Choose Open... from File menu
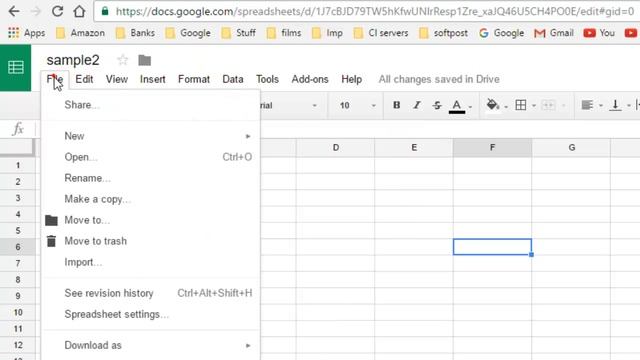640x360 pixels. [x=150, y=157]
